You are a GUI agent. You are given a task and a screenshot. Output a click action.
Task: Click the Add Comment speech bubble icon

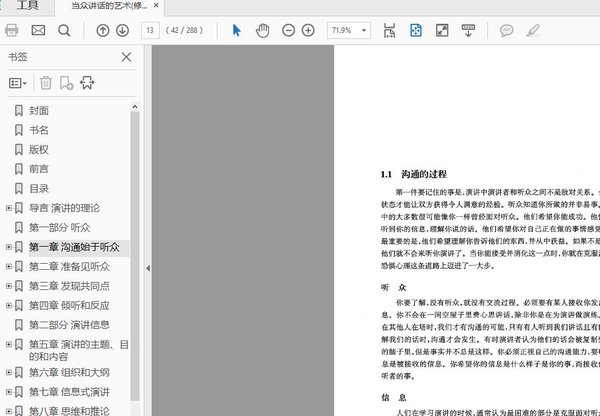pyautogui.click(x=506, y=30)
